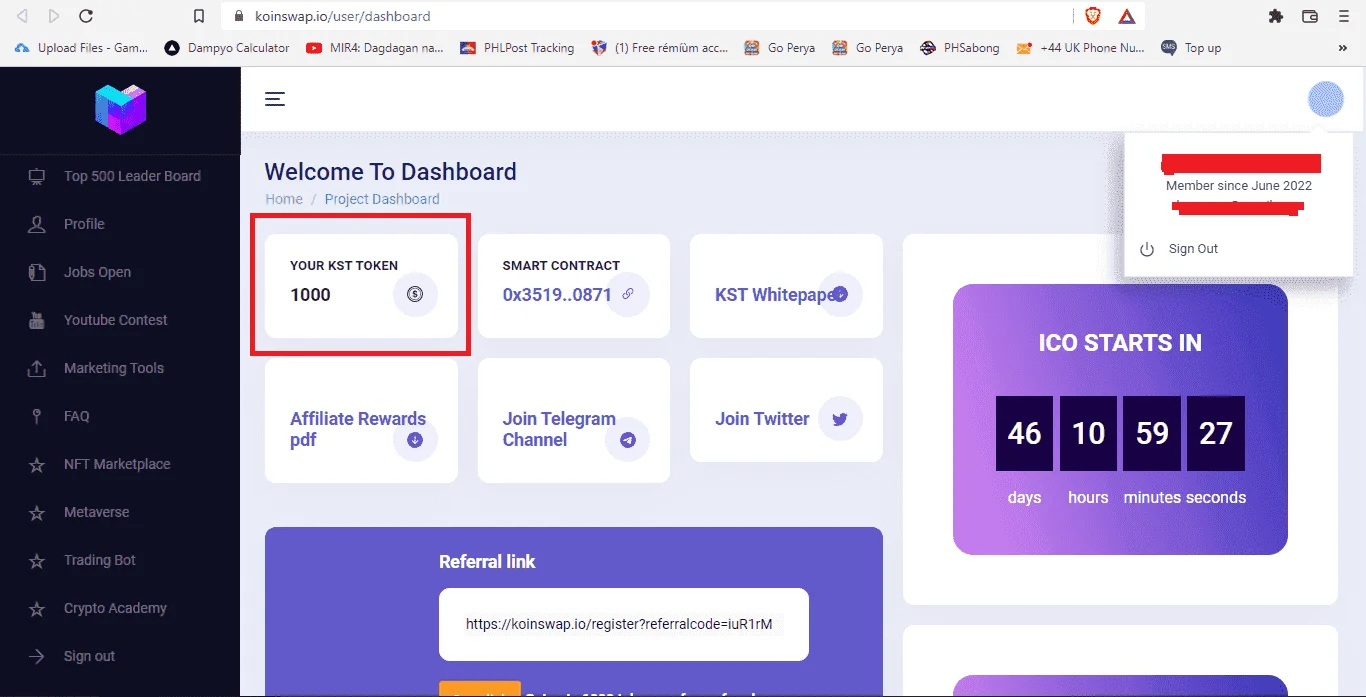Reload the page with browser refresh

[86, 16]
